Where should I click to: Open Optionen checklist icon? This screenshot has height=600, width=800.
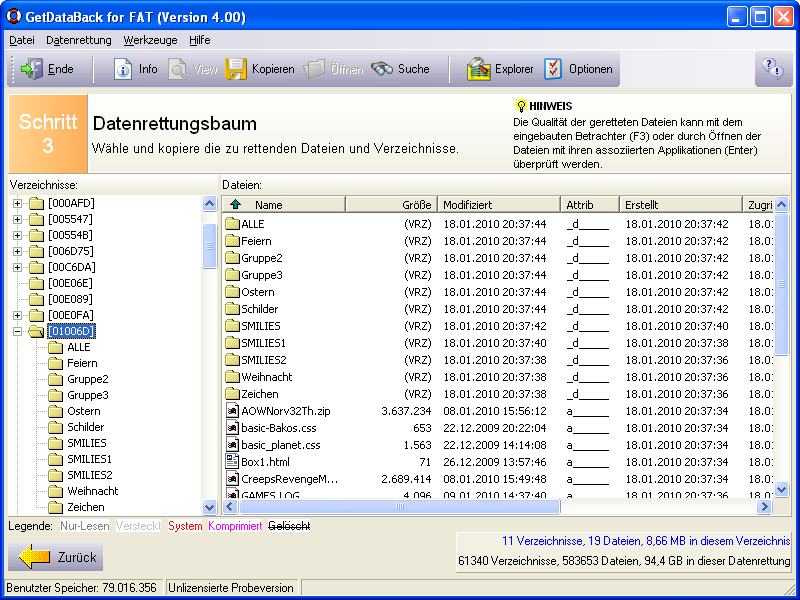click(553, 69)
